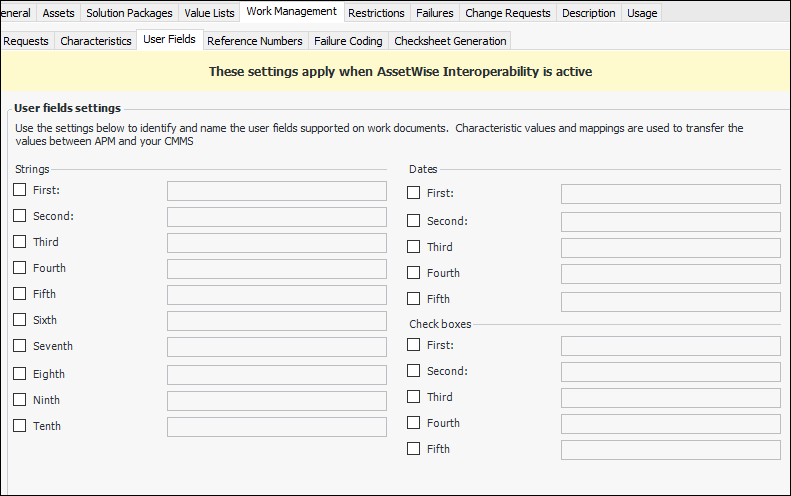Check the Tenth string checkbox

click(20, 426)
